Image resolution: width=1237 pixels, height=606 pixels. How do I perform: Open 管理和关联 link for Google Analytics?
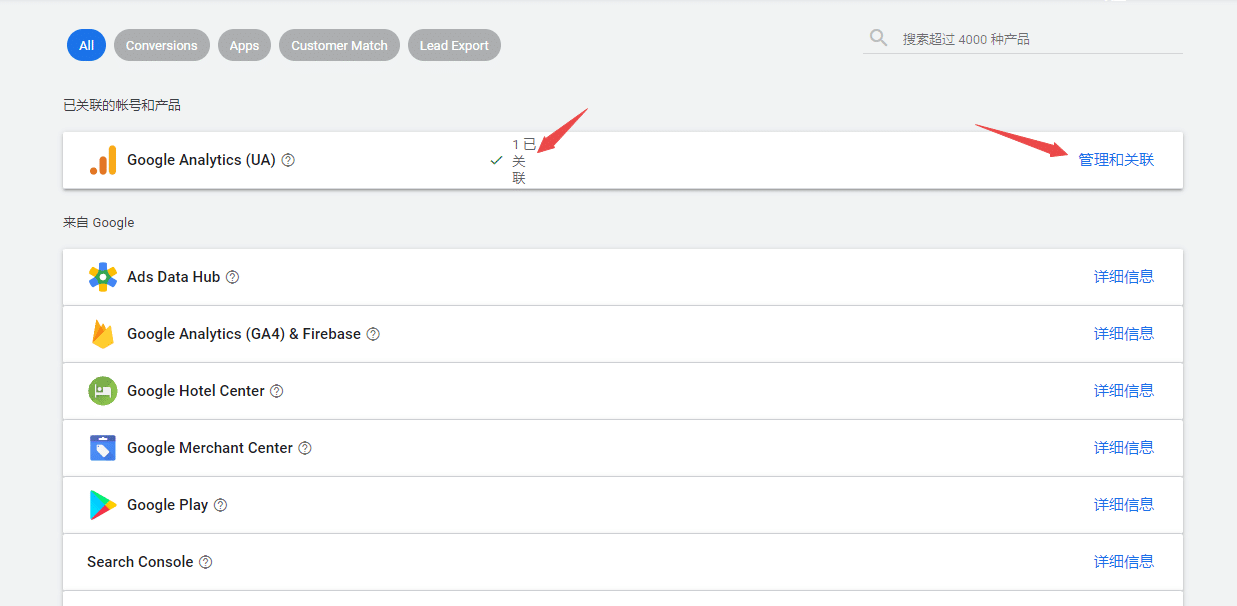point(1116,160)
